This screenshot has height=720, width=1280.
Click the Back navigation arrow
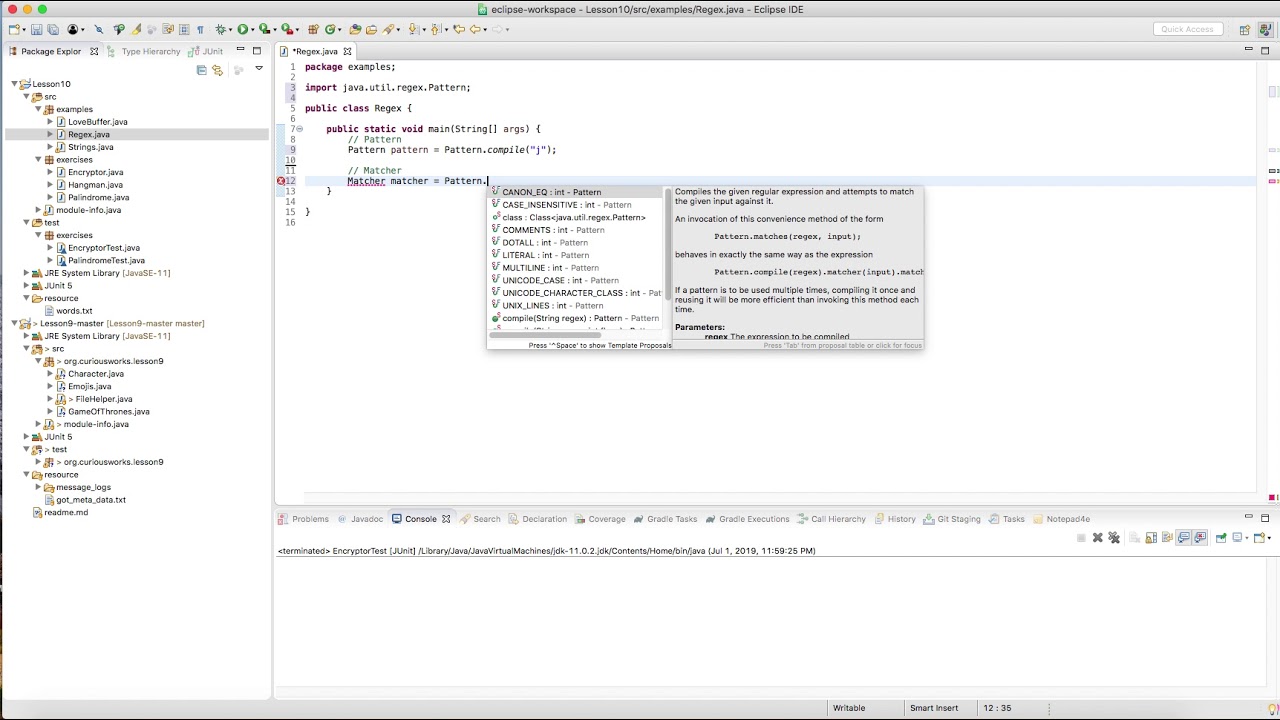476,29
